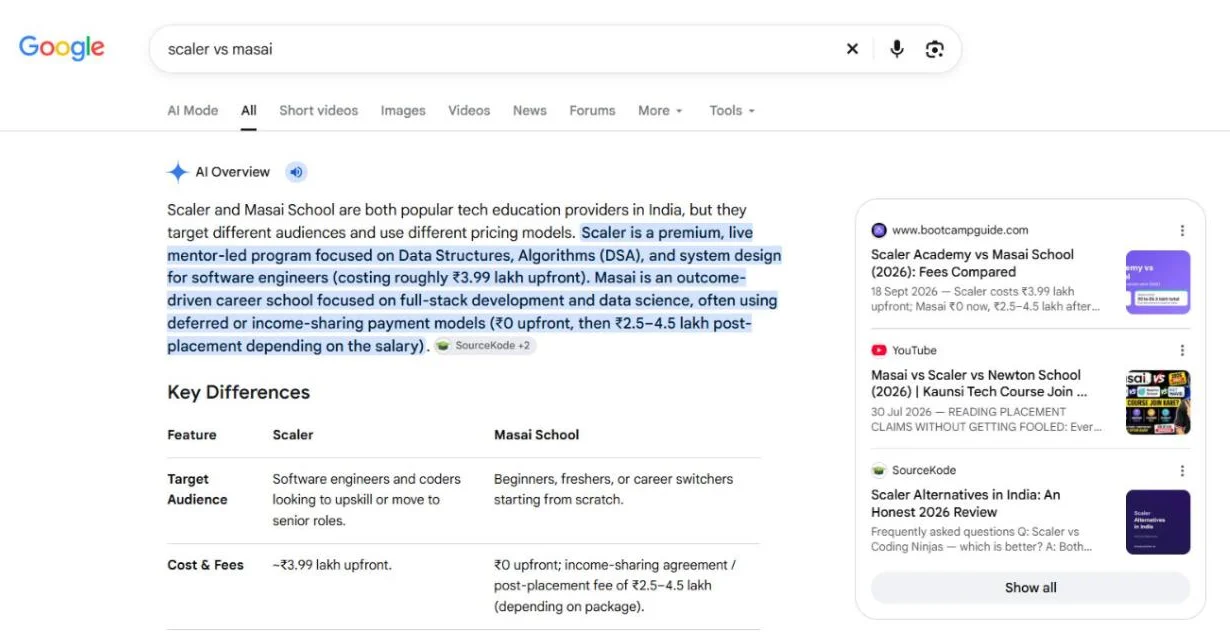The image size is (1230, 640).
Task: Open options menu for YouTube result
Action: (x=1182, y=350)
